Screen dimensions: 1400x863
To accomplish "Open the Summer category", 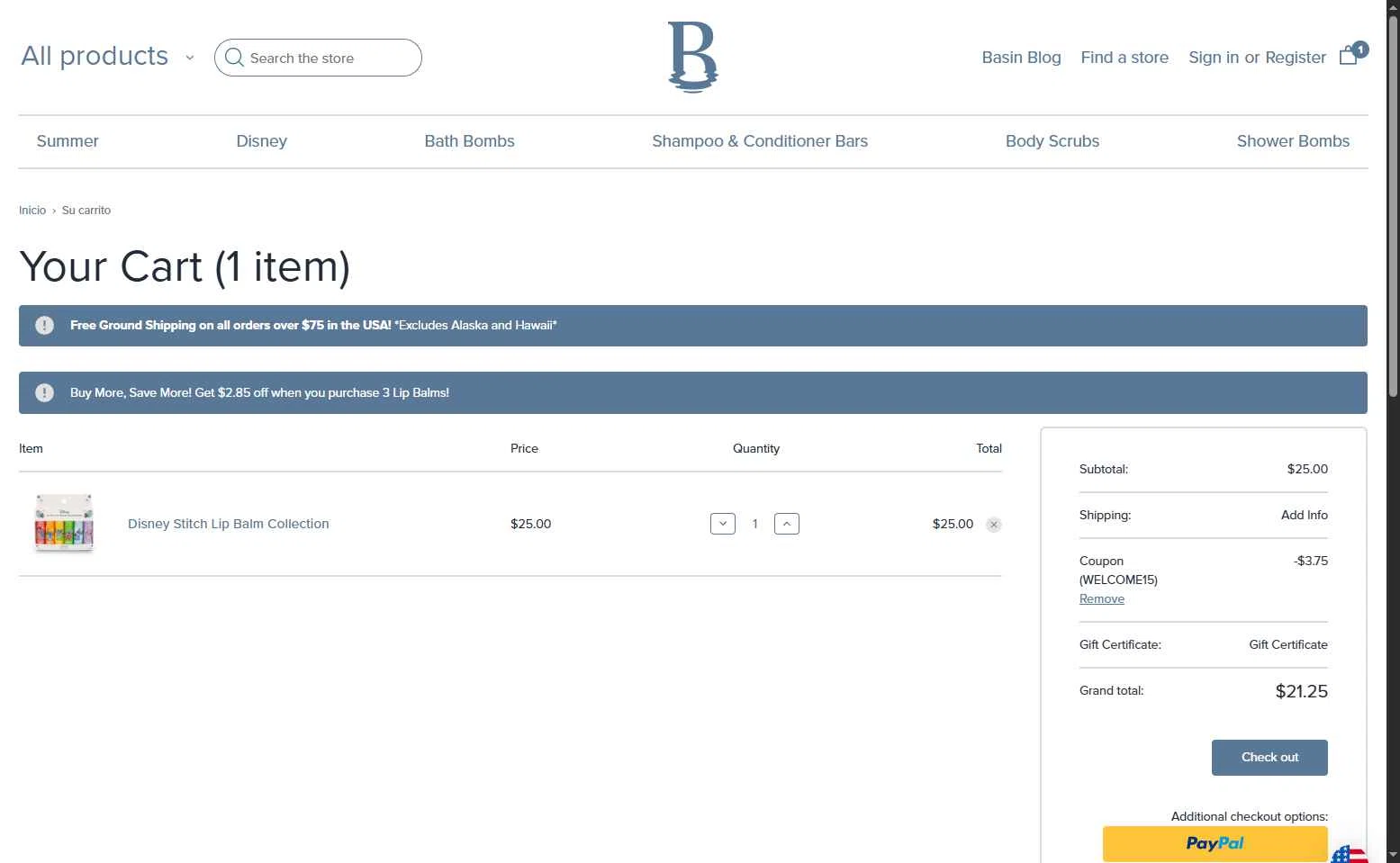I will coord(68,141).
